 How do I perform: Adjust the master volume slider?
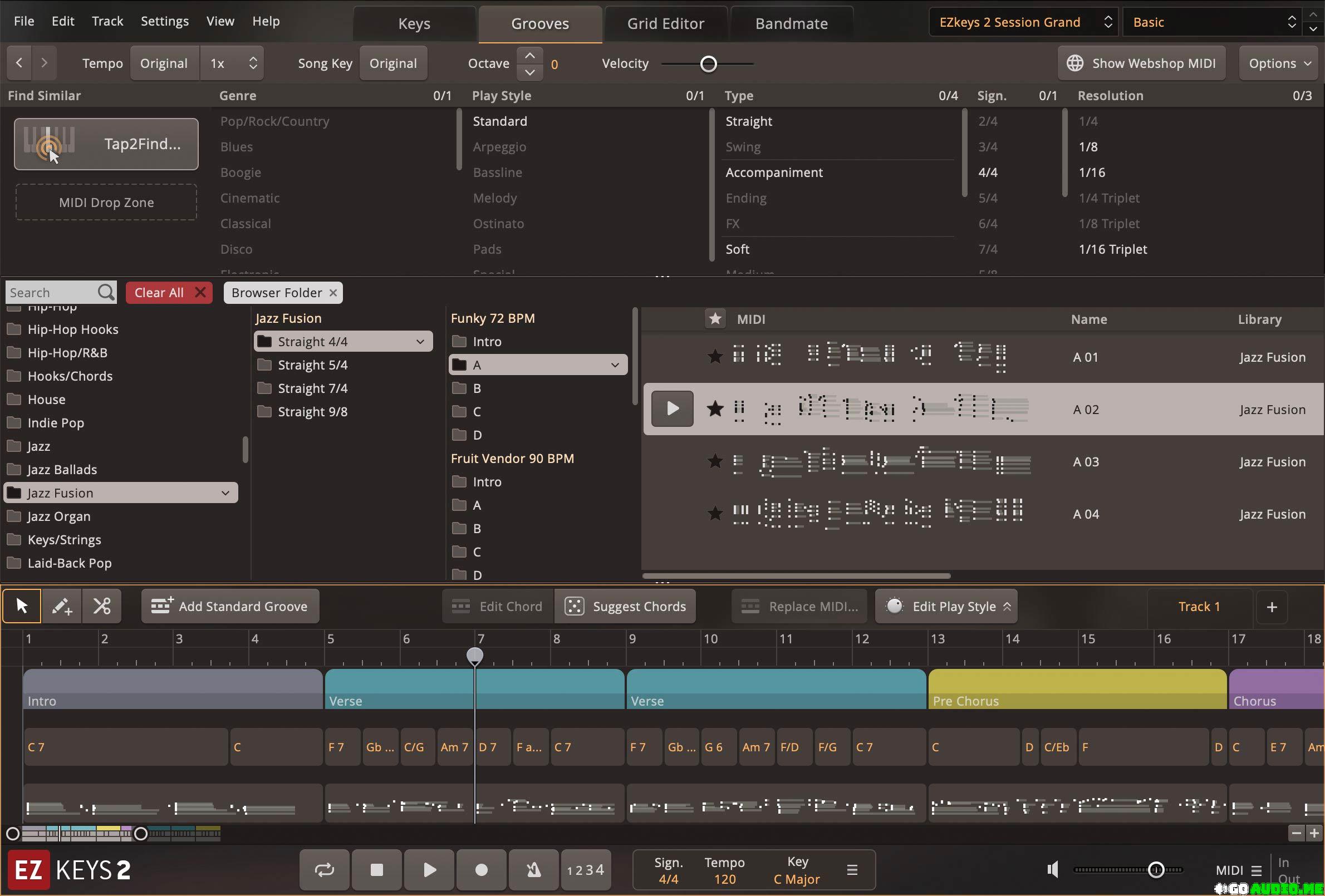[x=1156, y=870]
